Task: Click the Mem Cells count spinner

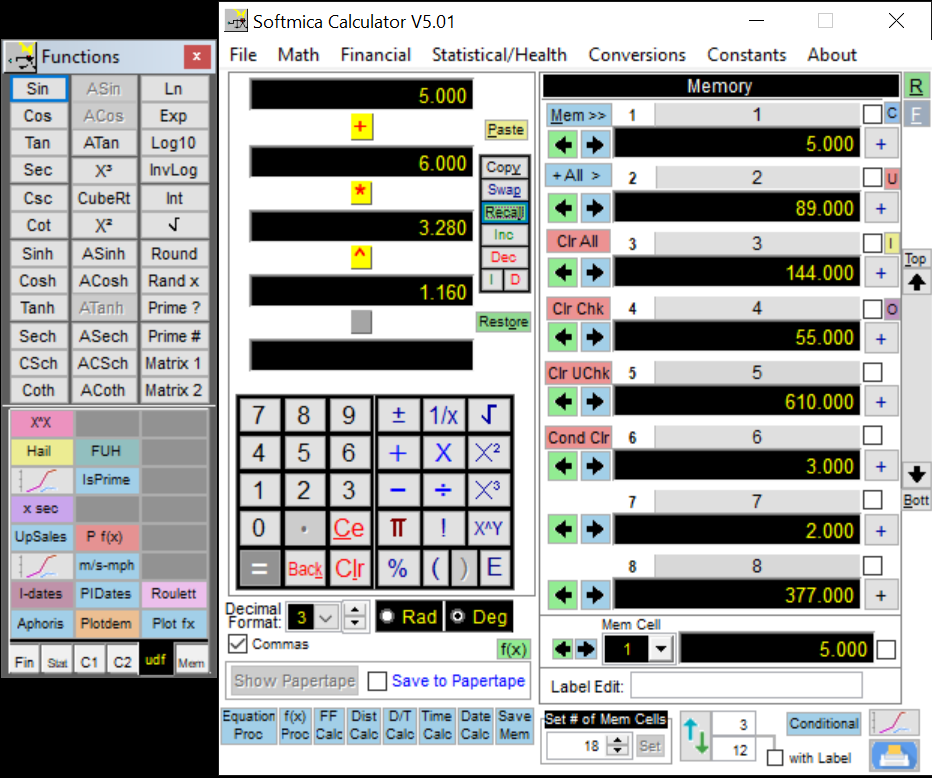Action: pyautogui.click(x=618, y=745)
